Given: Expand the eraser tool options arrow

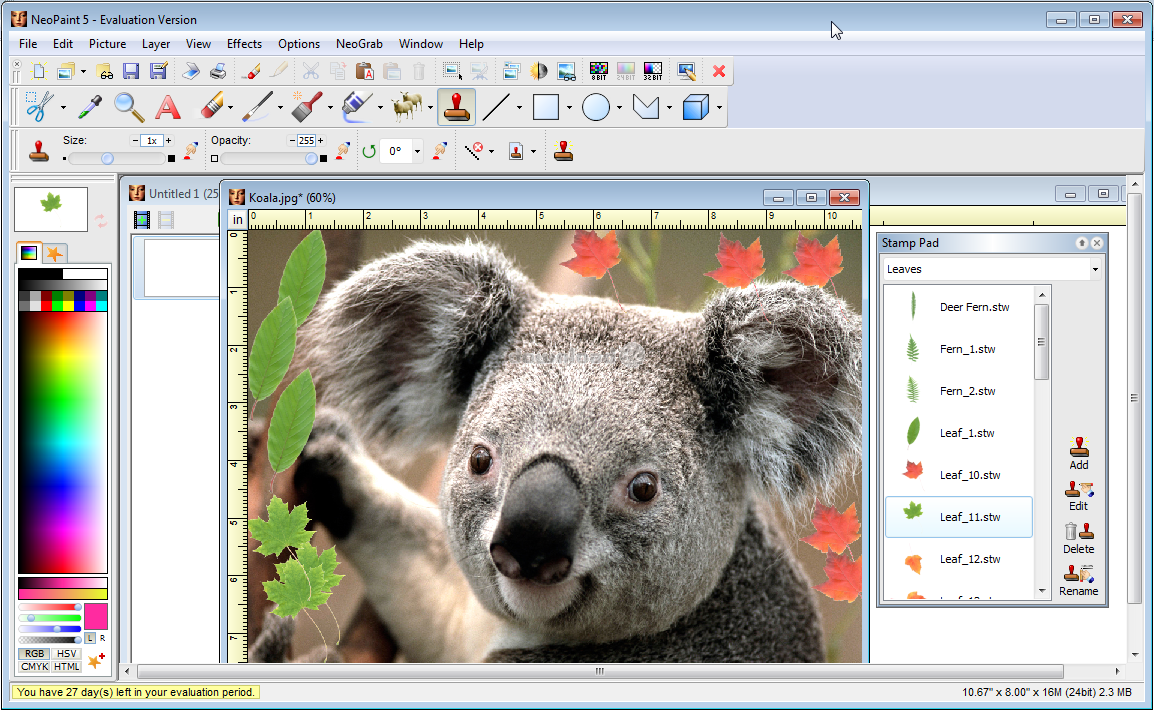Looking at the screenshot, I should pyautogui.click(x=230, y=108).
